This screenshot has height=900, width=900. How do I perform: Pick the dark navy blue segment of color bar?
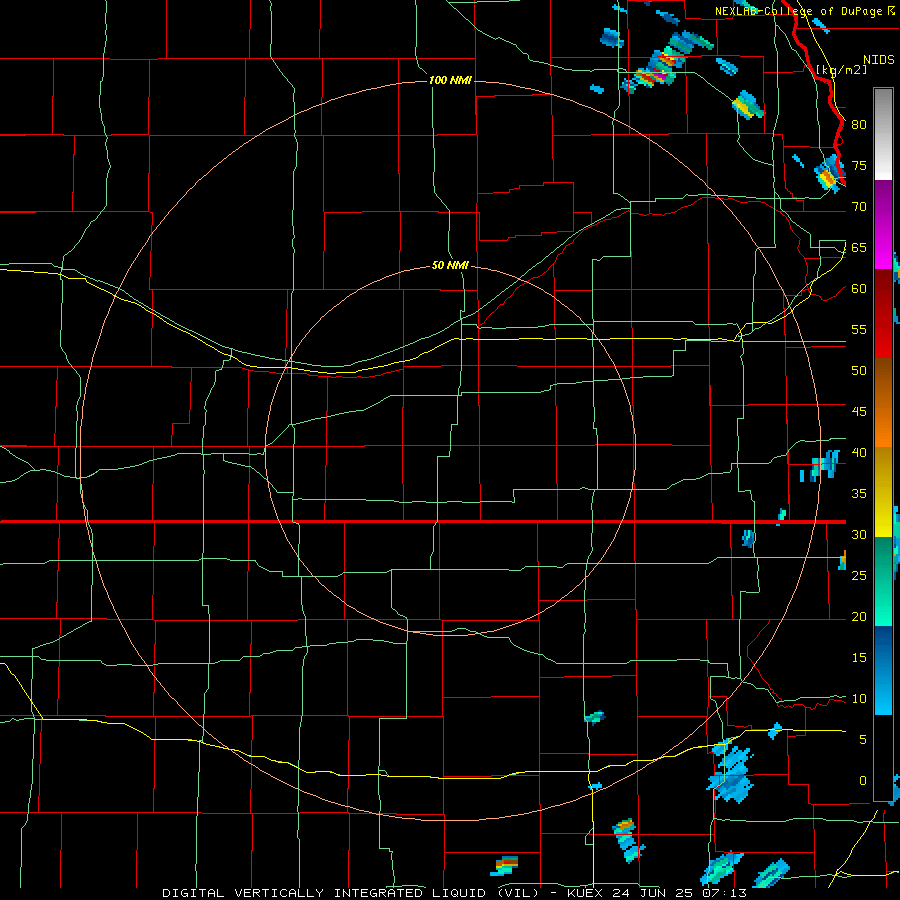point(883,641)
